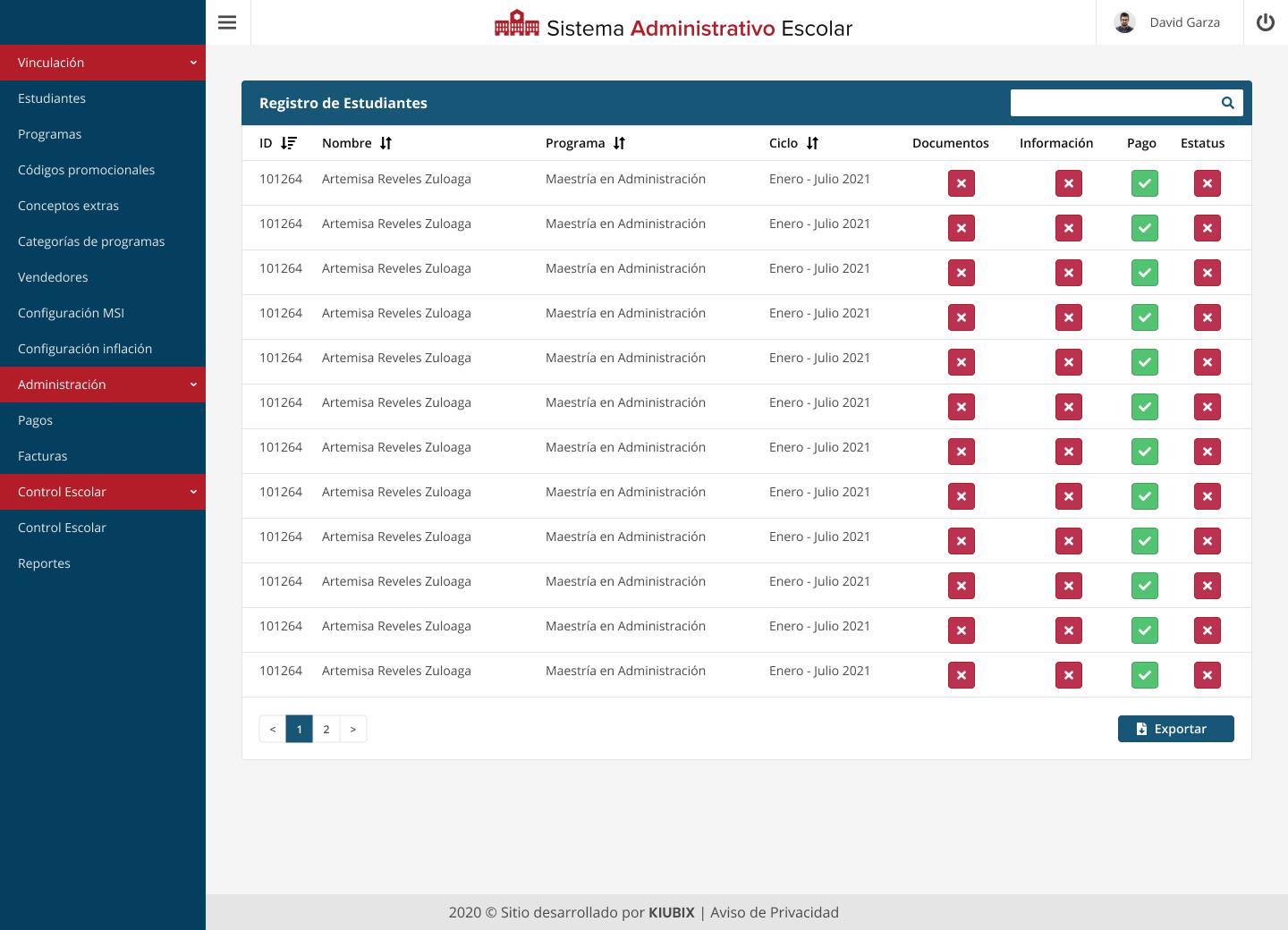1288x930 pixels.
Task: Toggle Documentos status in the first row
Action: click(x=961, y=183)
